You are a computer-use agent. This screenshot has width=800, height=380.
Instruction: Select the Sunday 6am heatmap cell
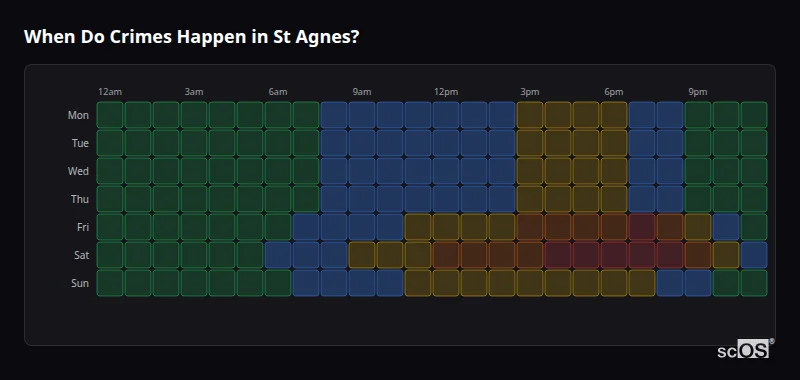(278, 283)
